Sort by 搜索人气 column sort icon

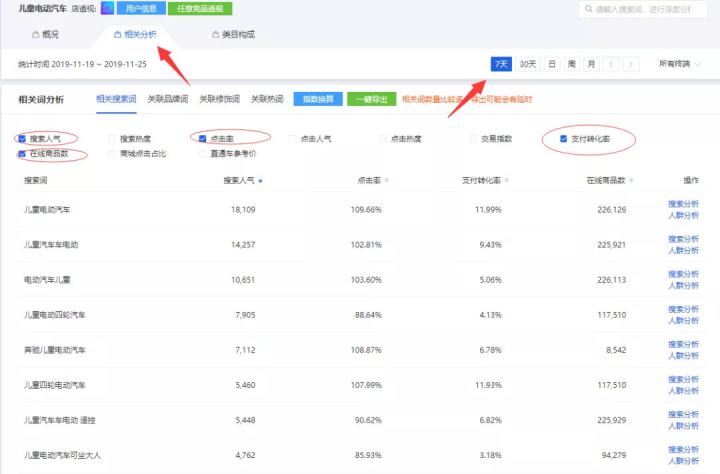tap(261, 181)
